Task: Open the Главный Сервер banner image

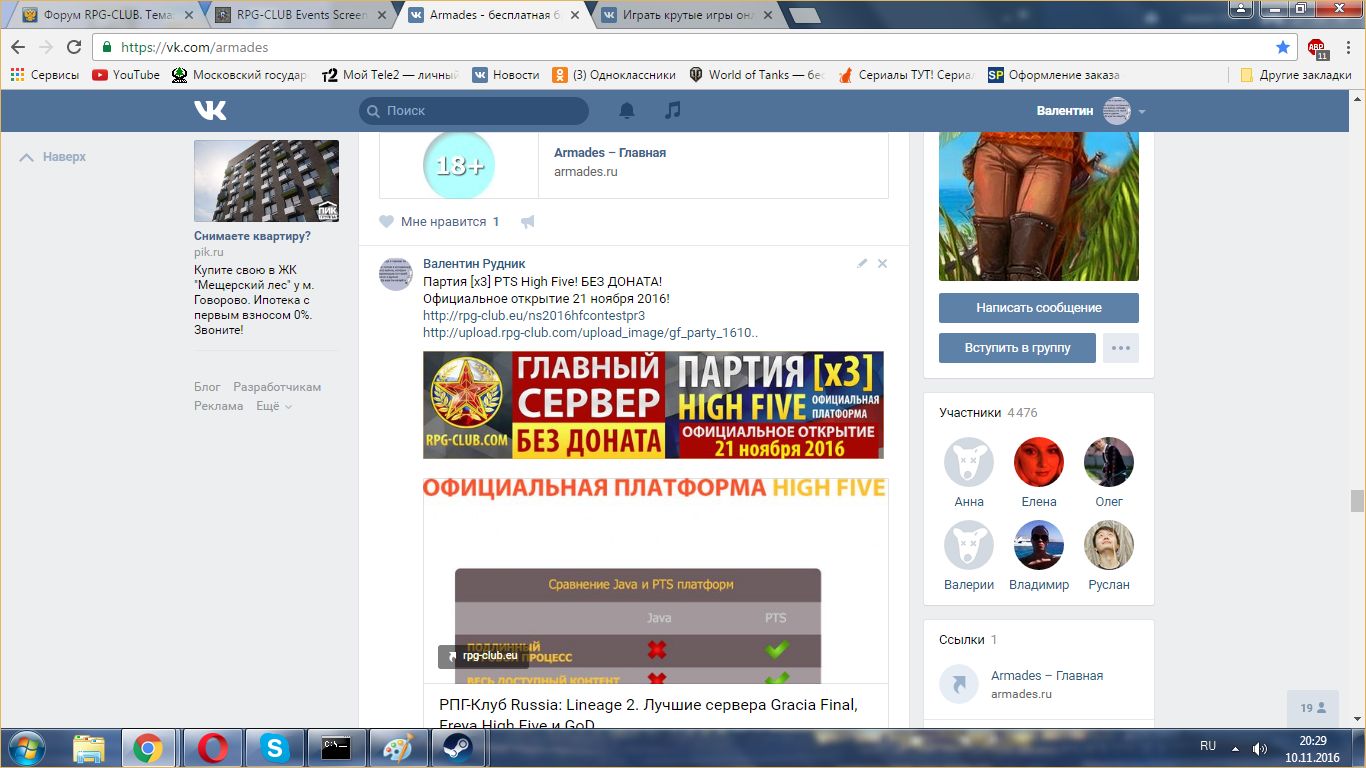Action: (653, 405)
